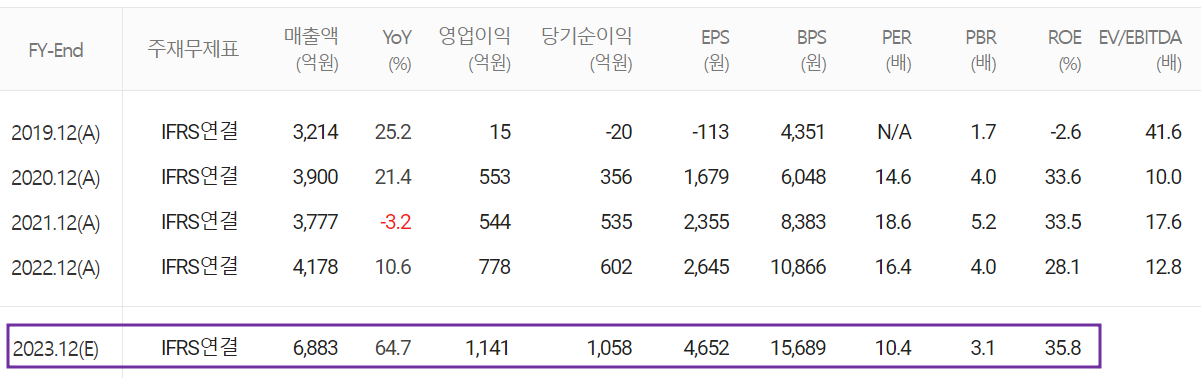Click IFRS연결 in the 2021.12(A) row
Screen dimensions: 1201x378
[199, 221]
